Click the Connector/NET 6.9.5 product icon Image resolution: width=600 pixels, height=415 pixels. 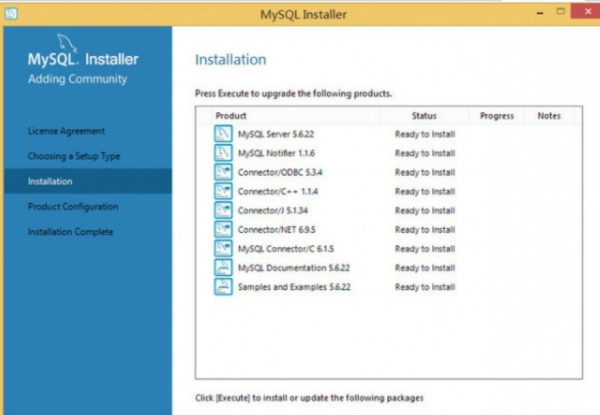point(223,229)
